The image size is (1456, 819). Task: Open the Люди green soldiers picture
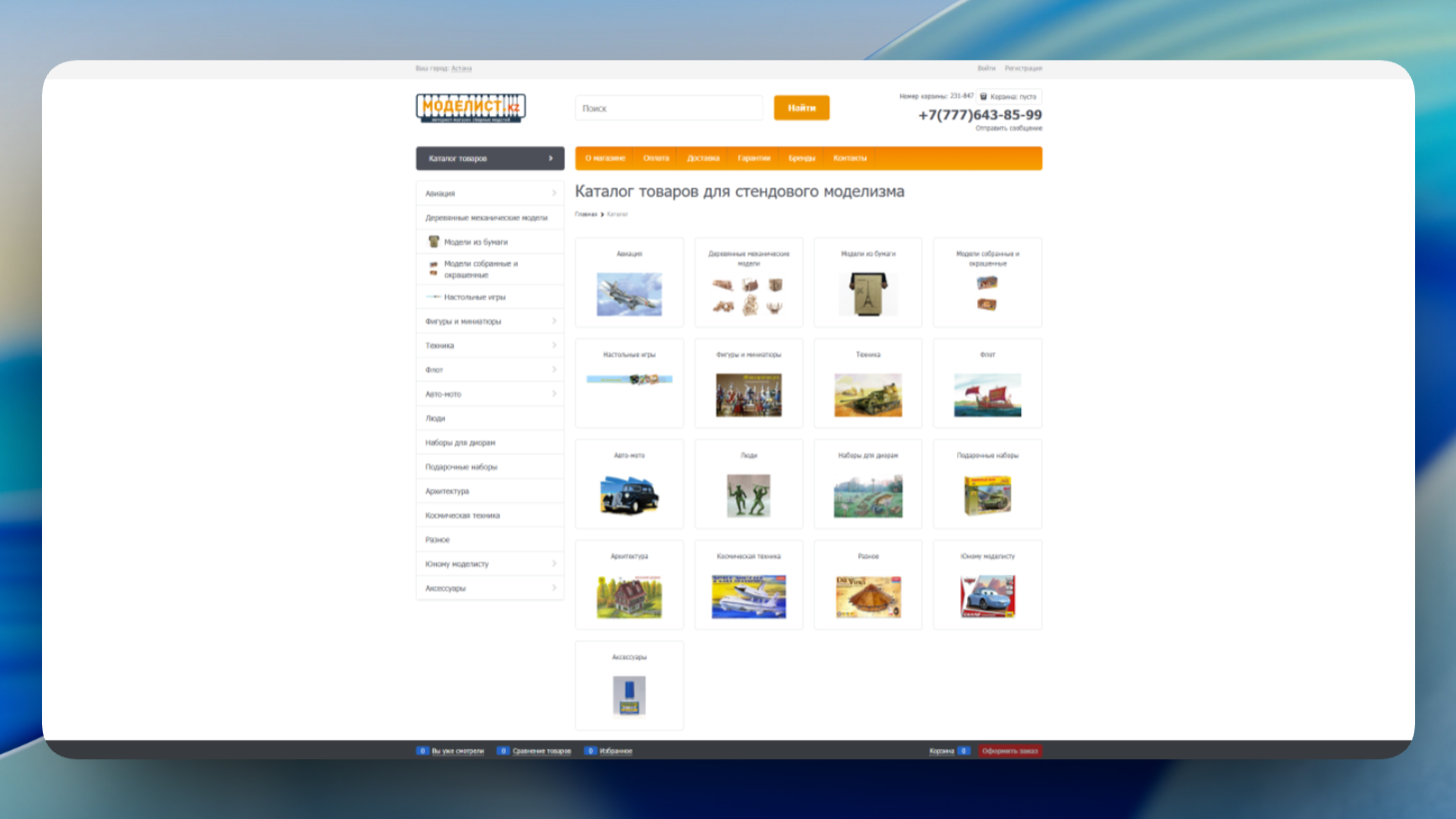coord(748,496)
